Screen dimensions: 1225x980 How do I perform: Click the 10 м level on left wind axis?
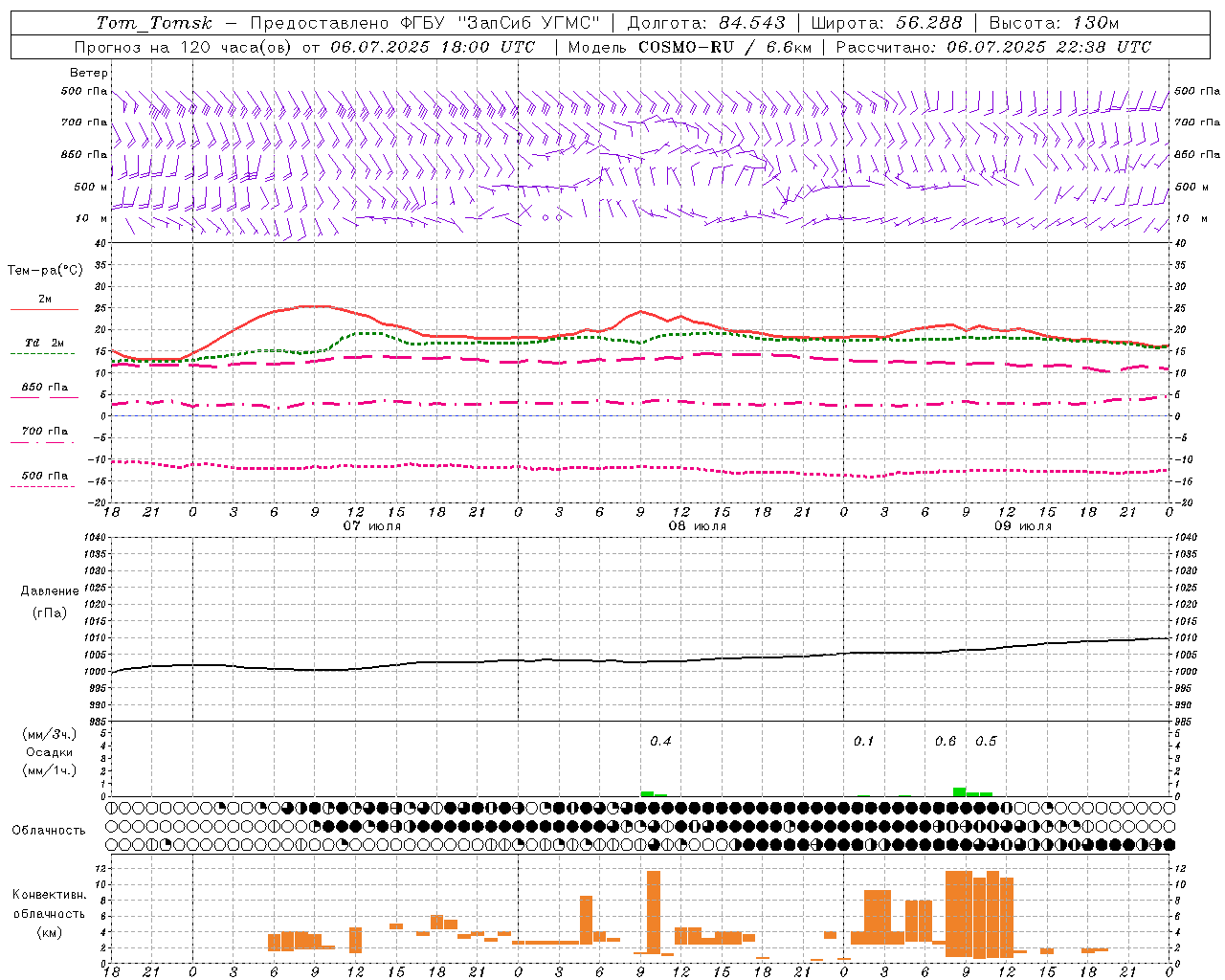[91, 219]
